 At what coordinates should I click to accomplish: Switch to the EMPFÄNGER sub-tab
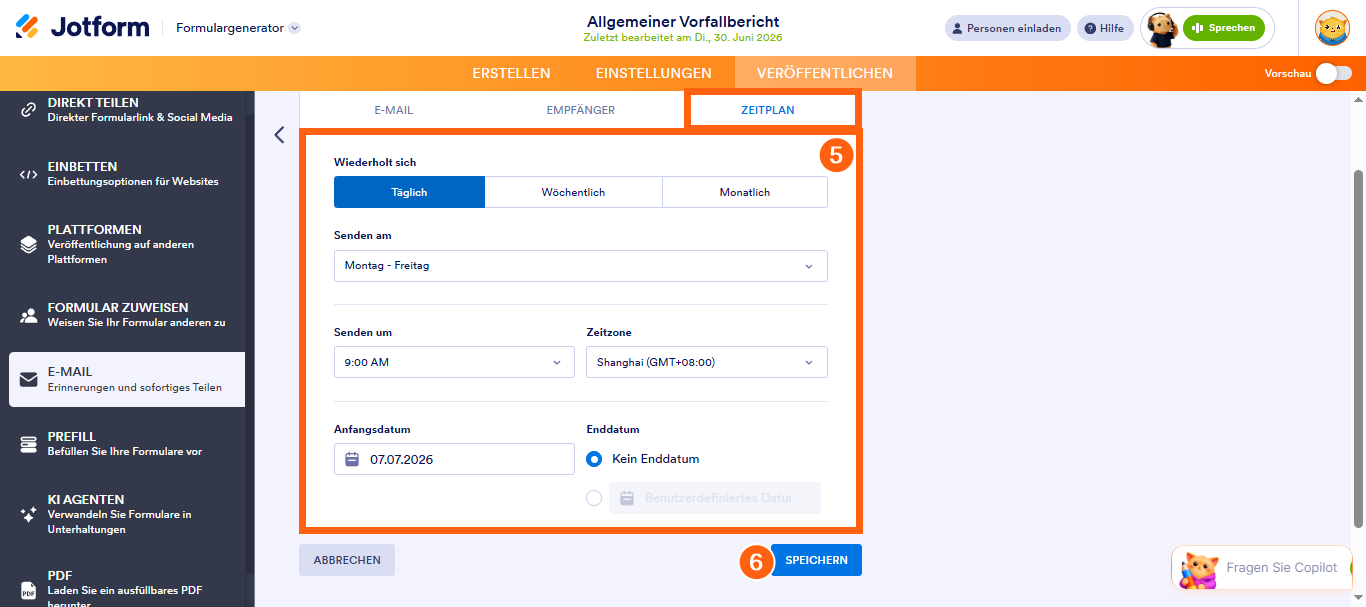point(581,110)
